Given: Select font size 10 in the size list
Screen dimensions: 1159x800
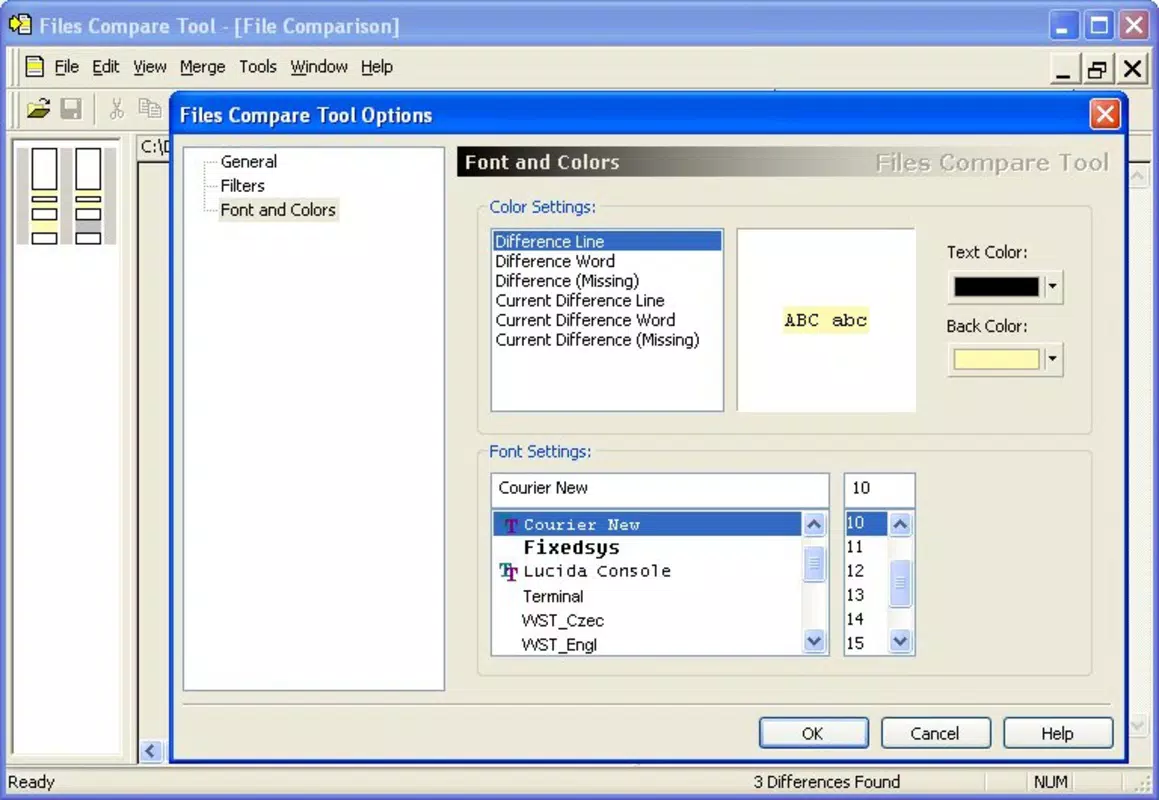Looking at the screenshot, I should pyautogui.click(x=866, y=523).
